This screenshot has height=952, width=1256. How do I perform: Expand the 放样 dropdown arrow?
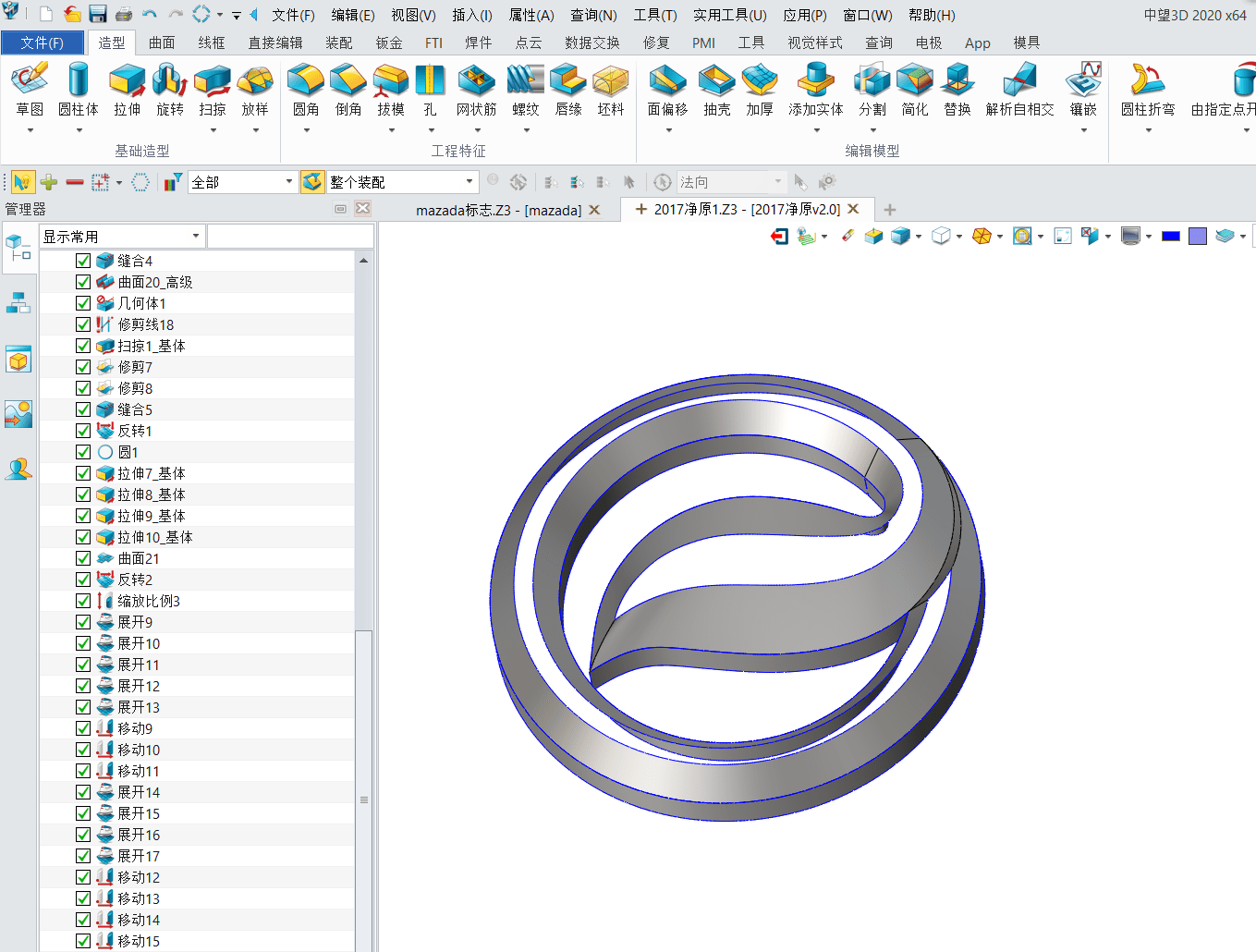(x=255, y=130)
